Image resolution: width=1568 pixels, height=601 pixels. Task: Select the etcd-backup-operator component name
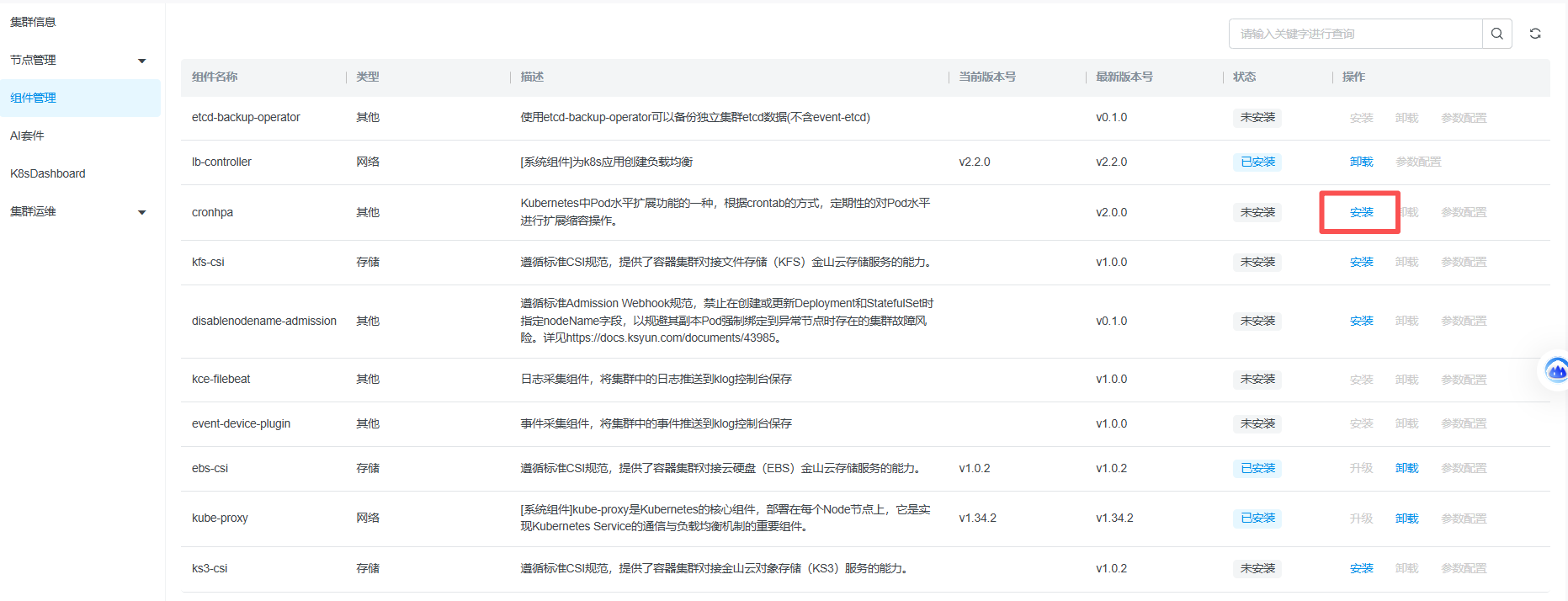[246, 117]
